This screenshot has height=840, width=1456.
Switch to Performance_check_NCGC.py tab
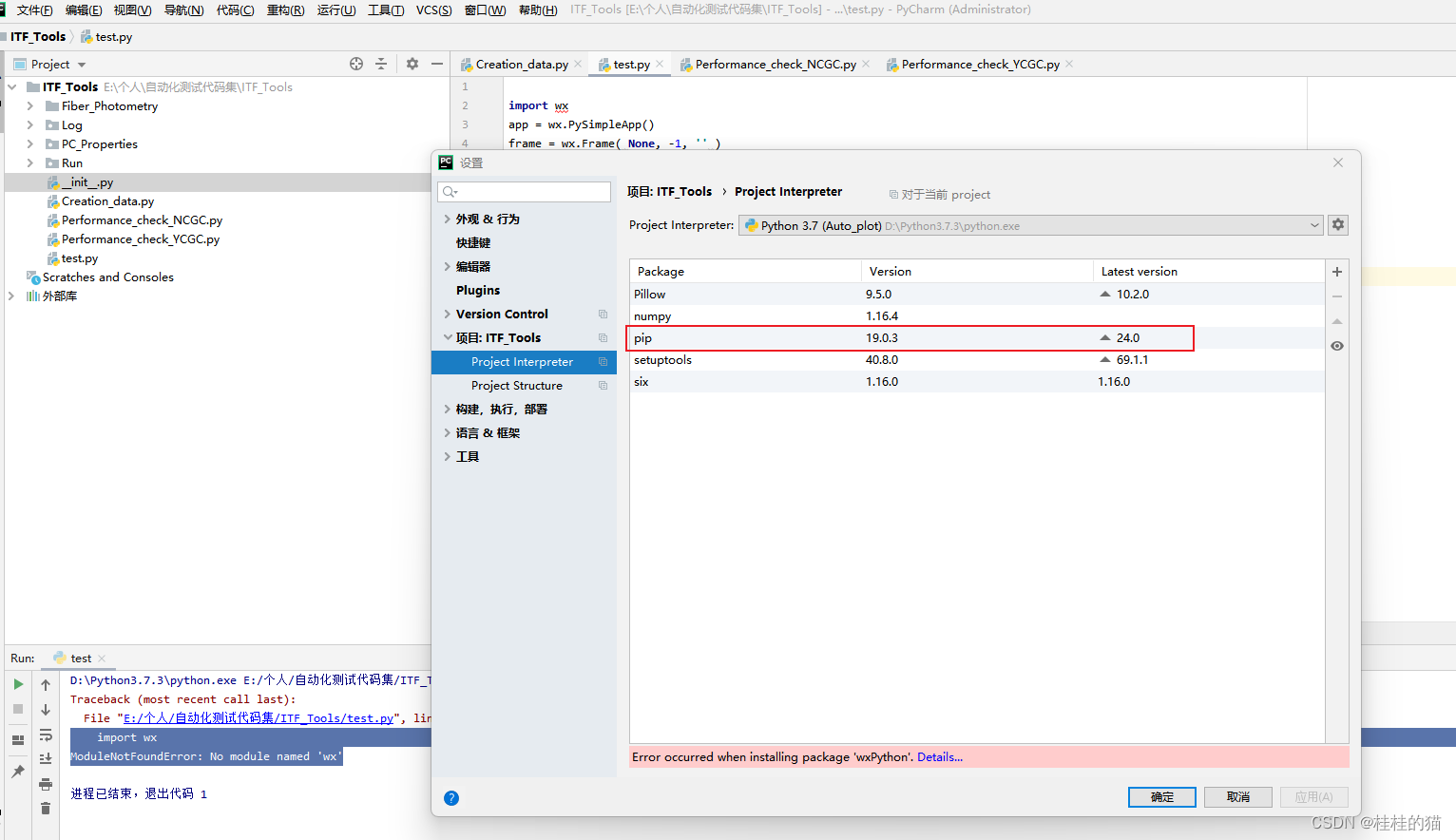click(776, 64)
